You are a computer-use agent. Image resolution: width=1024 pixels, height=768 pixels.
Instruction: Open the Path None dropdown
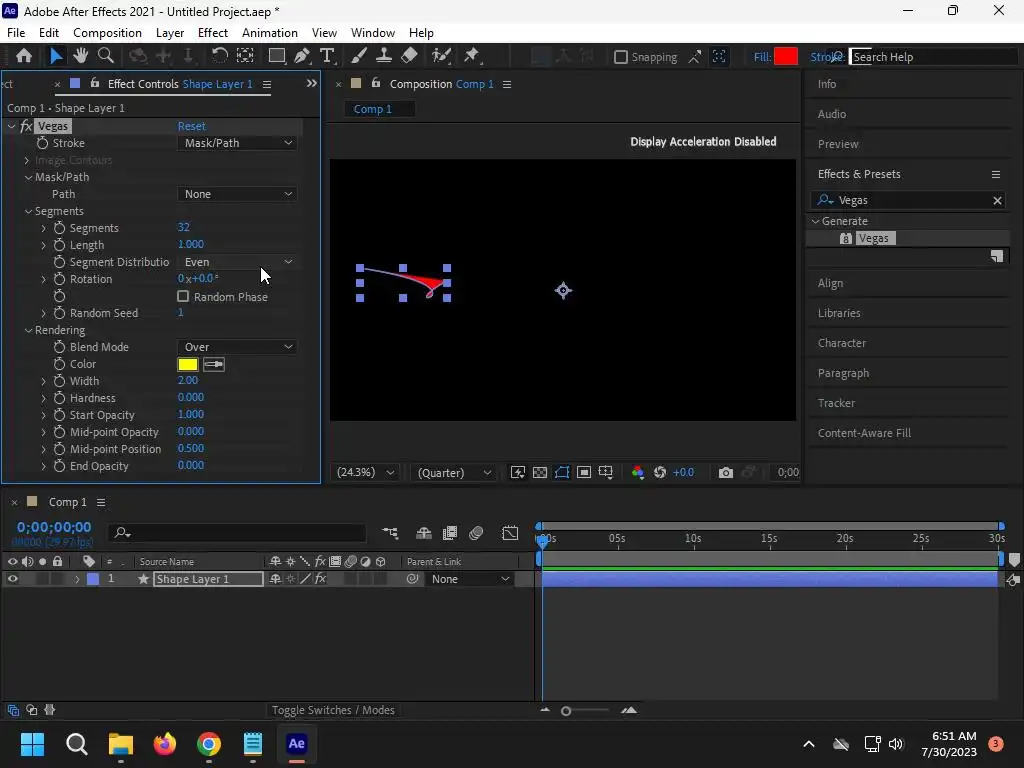point(238,194)
